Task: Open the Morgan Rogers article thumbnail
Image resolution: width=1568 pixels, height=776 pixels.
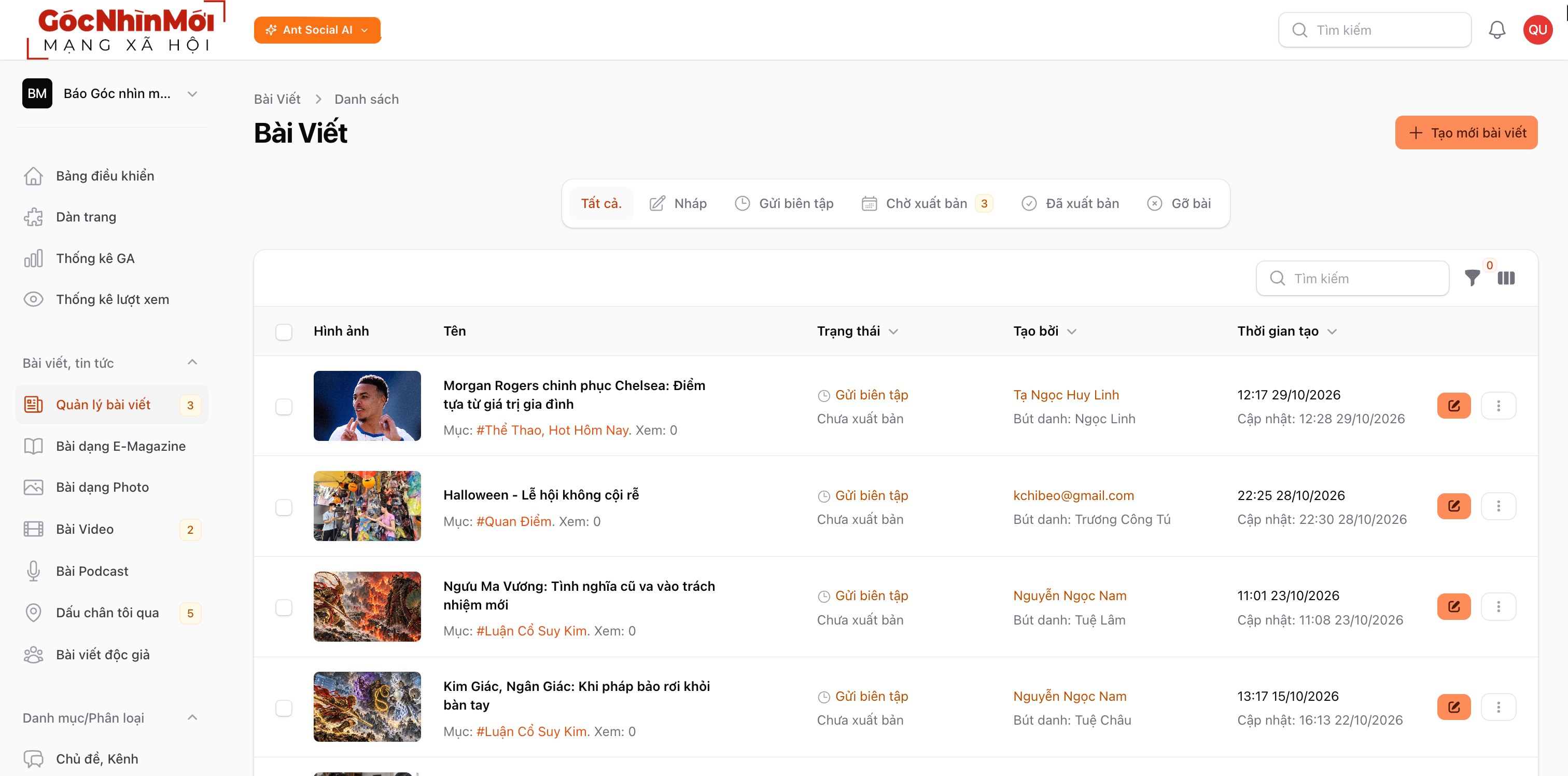Action: click(x=367, y=406)
